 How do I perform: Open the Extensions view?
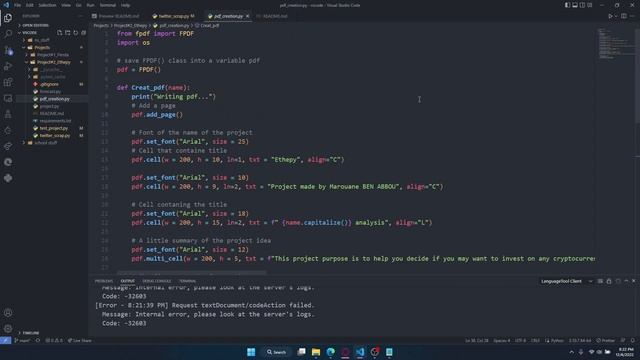(x=8, y=82)
